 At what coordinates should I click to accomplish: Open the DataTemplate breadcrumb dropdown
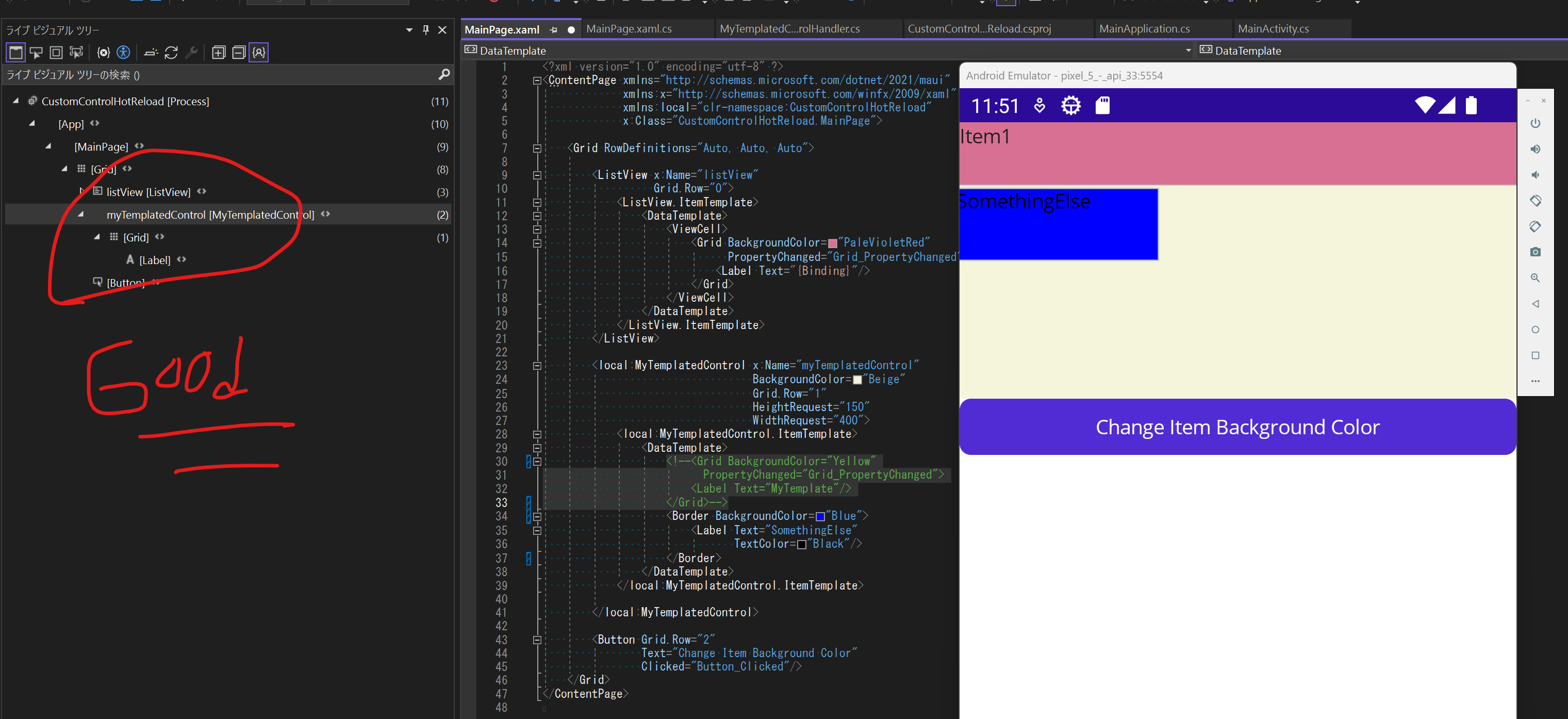1189,51
